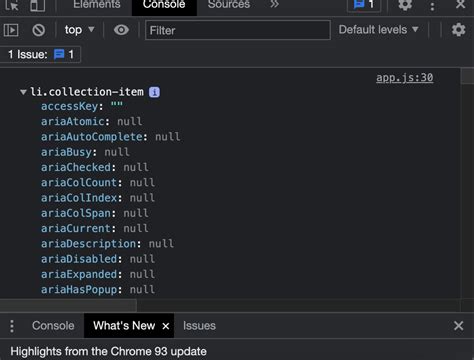Open the drawer three-dot menu
Viewport: 474px width, 360px height.
(12, 326)
